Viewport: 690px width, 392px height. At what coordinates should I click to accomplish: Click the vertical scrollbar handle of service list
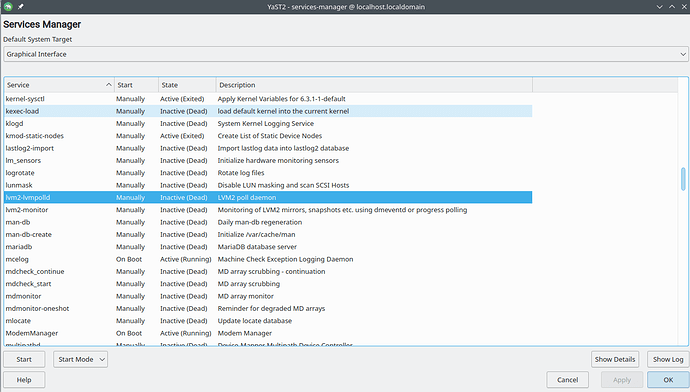pyautogui.click(x=683, y=179)
